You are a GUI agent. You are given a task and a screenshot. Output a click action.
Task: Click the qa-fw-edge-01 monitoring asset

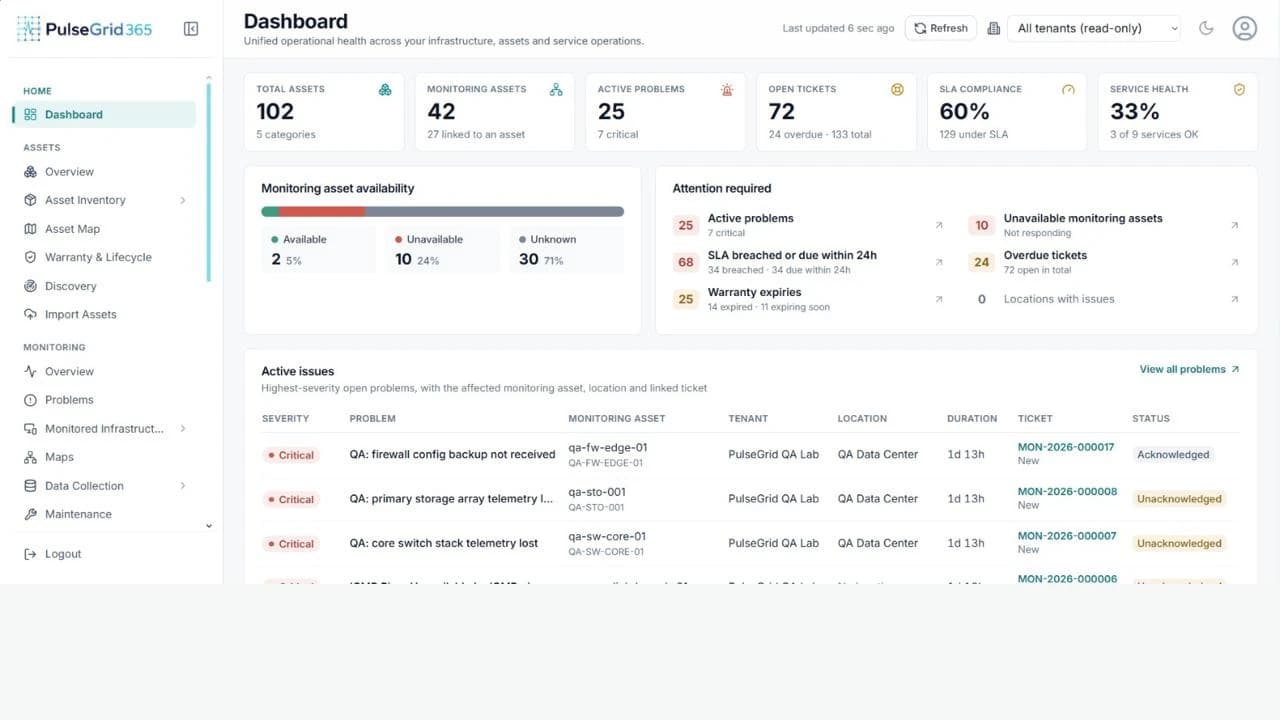(x=607, y=447)
